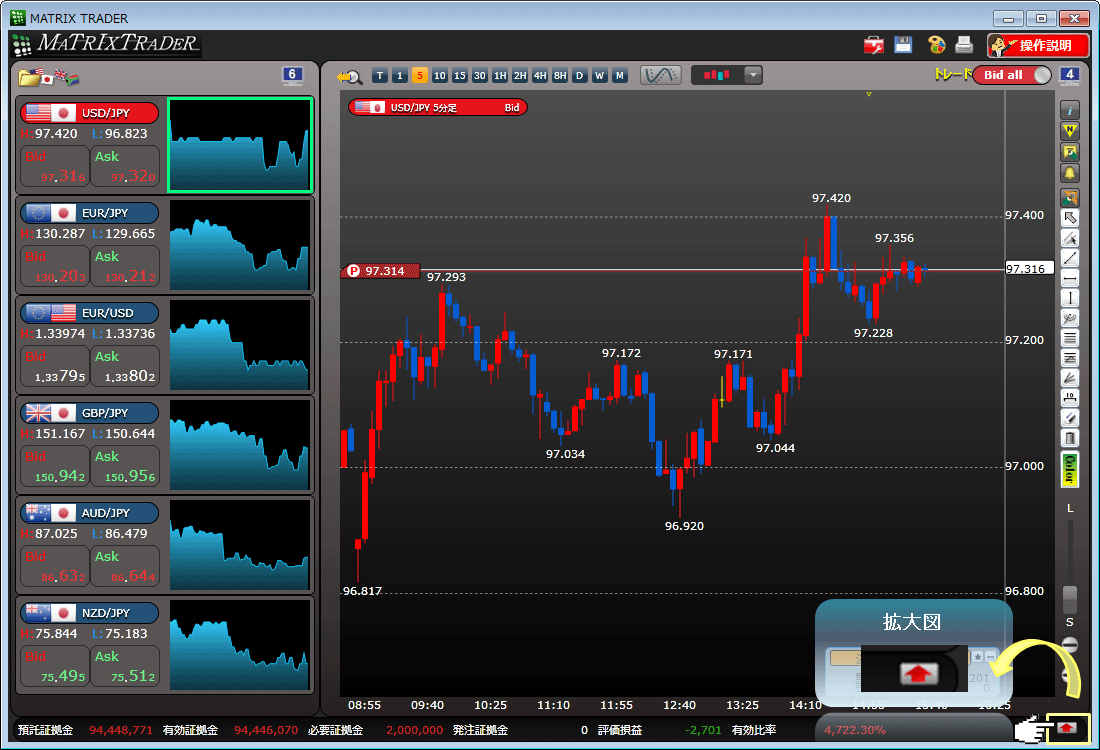Screen dimensions: 1100x750
Task: Switch chart to M monthly timeframe
Action: [x=619, y=76]
